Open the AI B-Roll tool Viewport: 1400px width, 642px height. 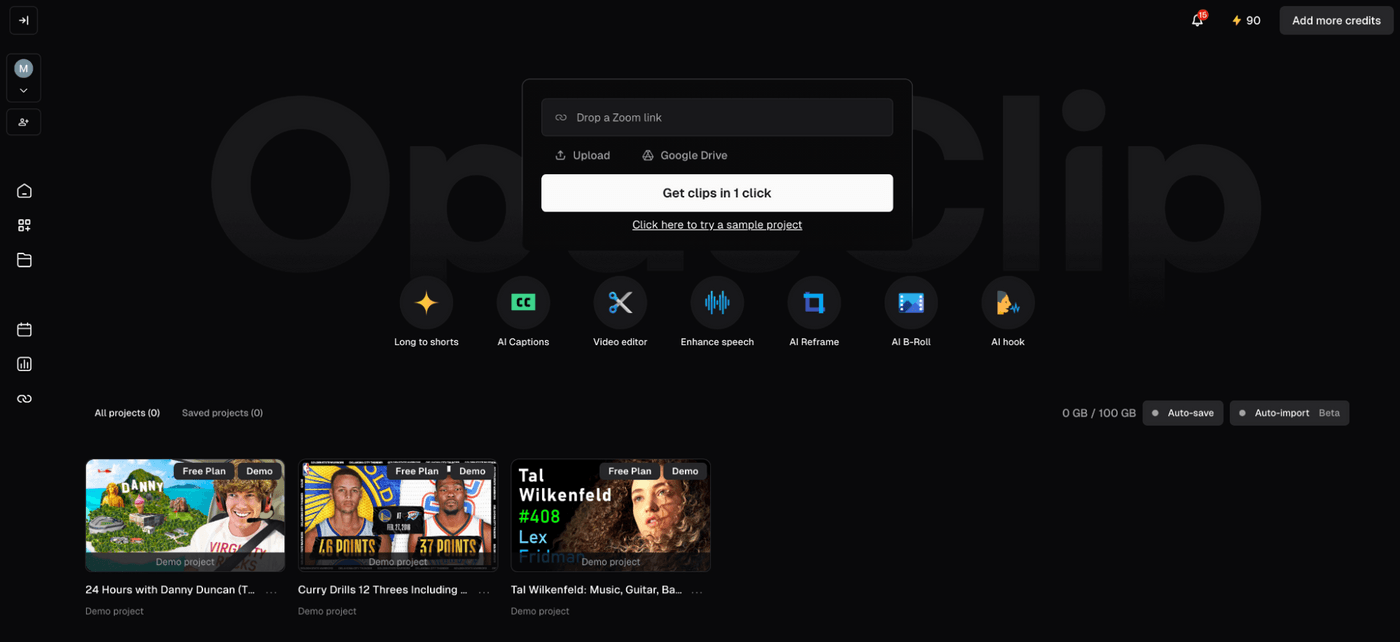pos(911,303)
